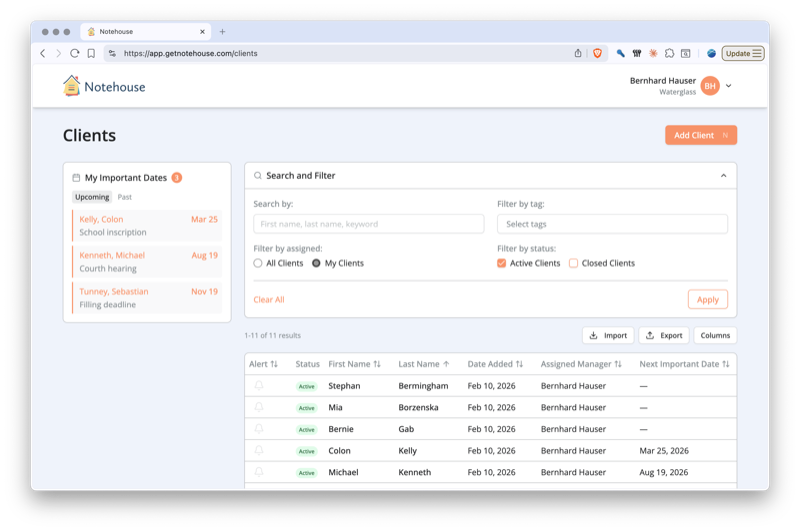
Task: Click the browser Update button
Action: pyautogui.click(x=743, y=53)
